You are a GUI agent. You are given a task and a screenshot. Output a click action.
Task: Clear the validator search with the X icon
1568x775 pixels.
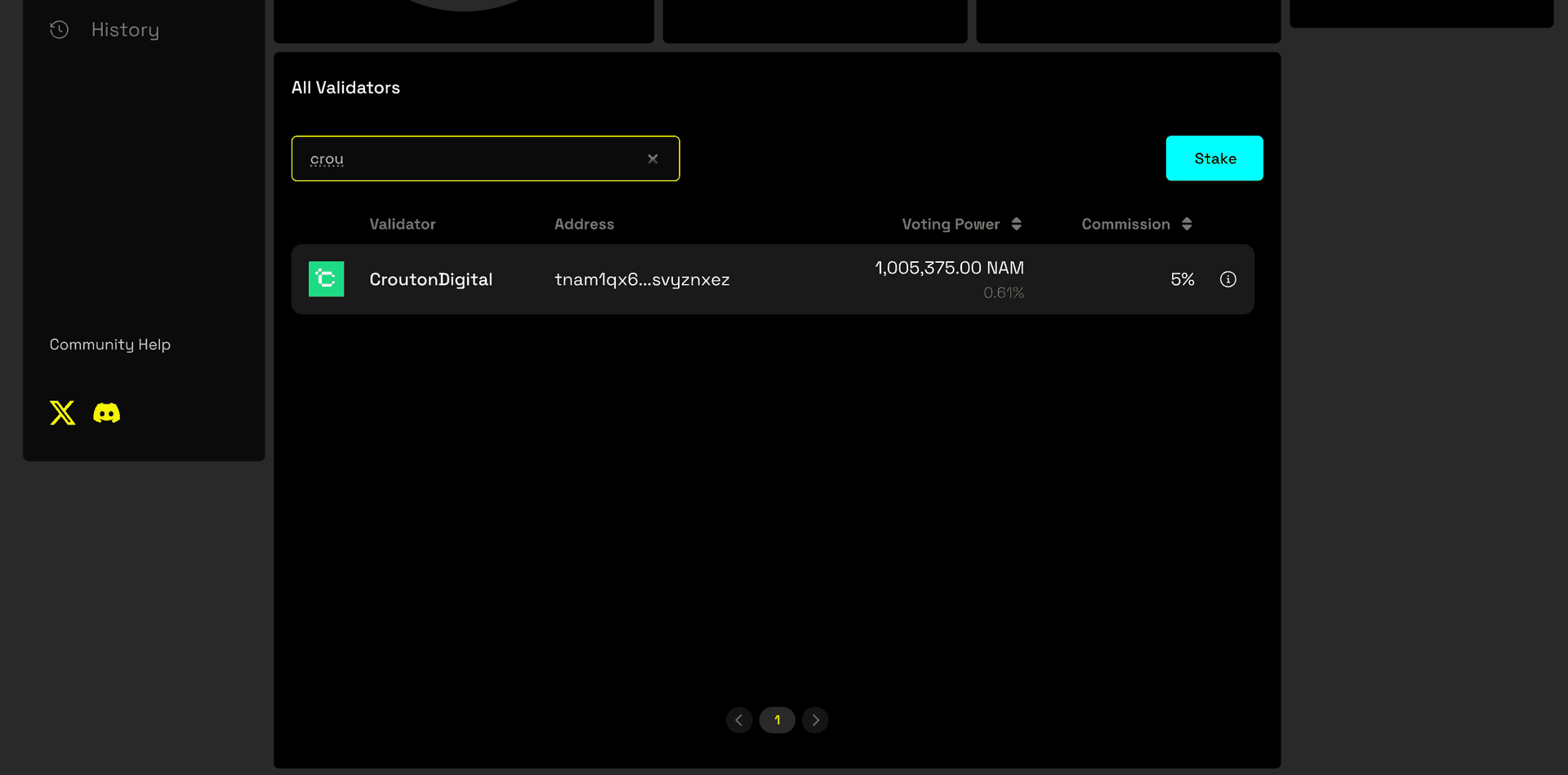click(x=653, y=159)
